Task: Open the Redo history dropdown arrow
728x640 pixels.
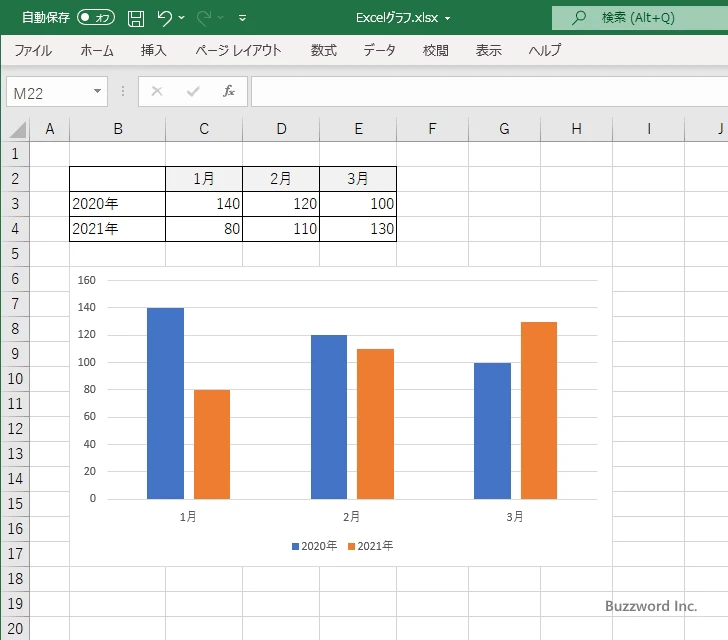Action: (x=221, y=18)
